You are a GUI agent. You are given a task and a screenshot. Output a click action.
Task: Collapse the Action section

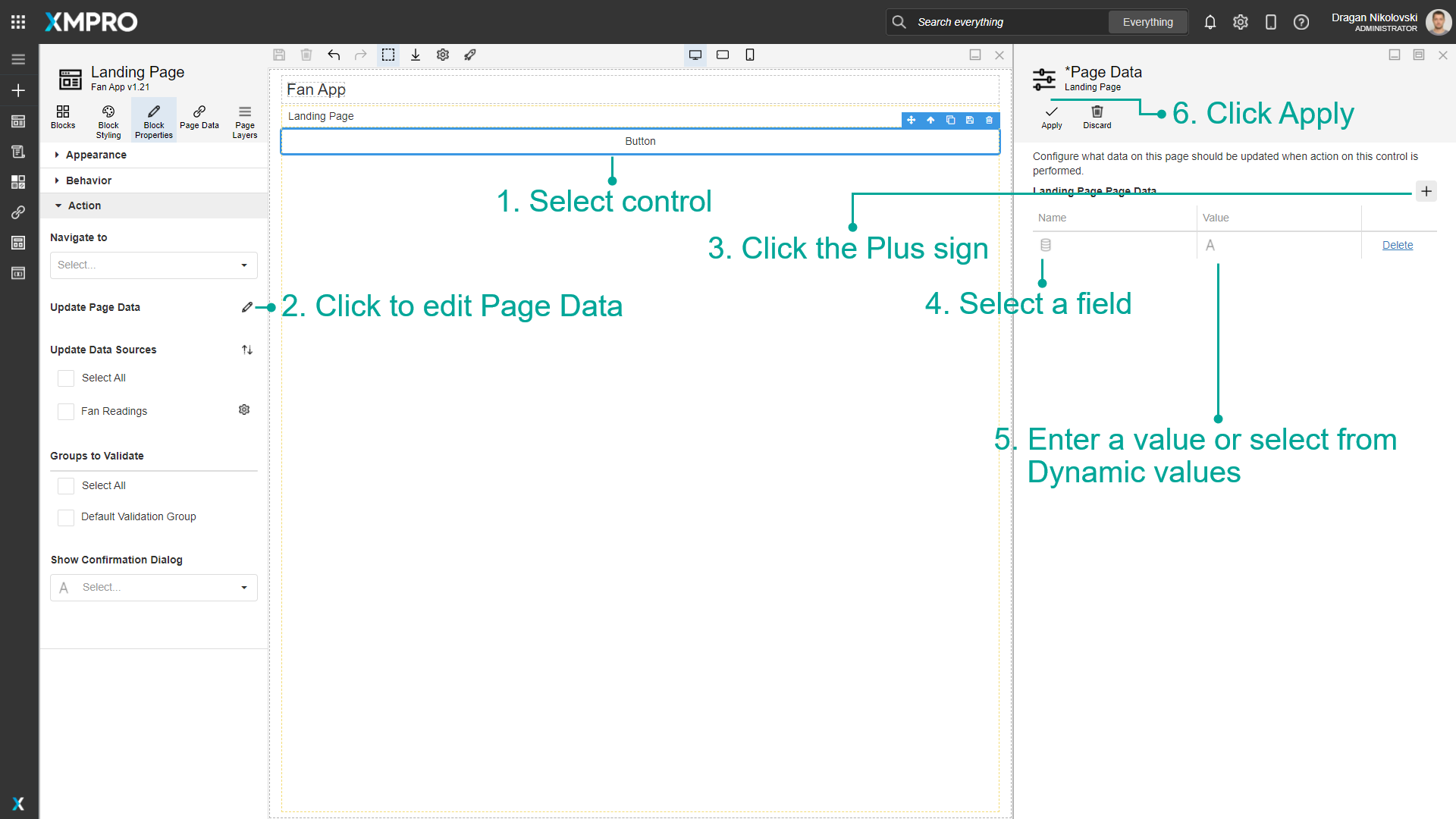(x=86, y=205)
